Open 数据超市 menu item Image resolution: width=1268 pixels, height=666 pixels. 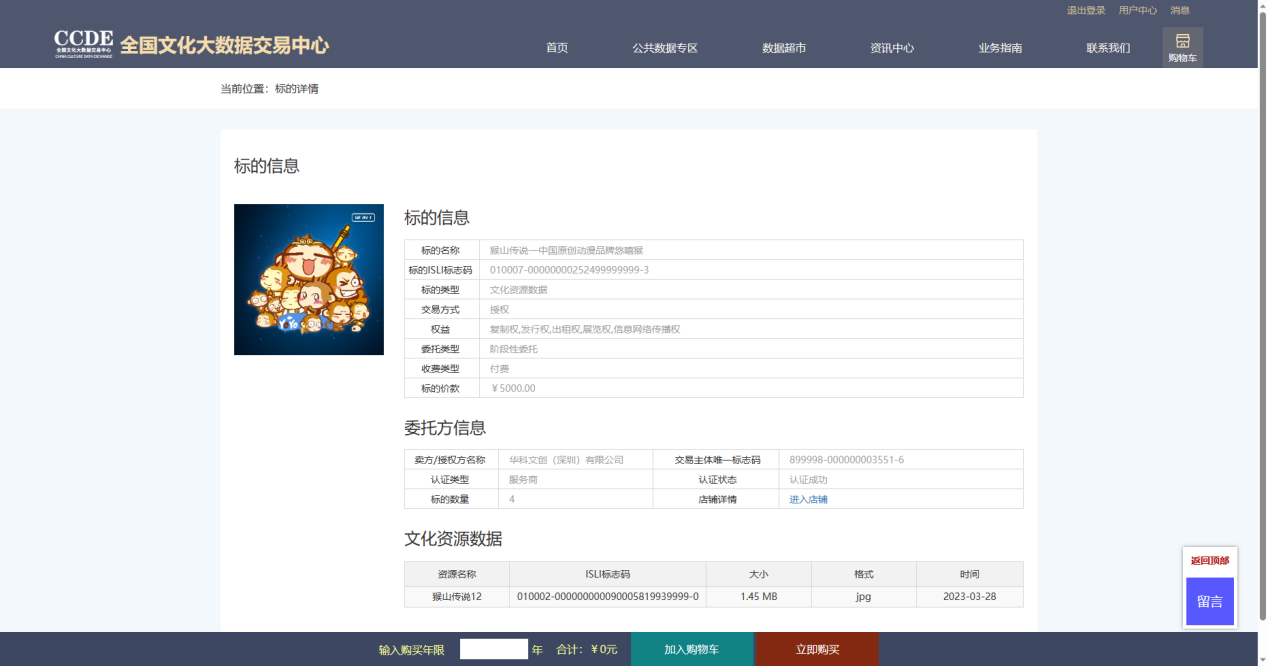[x=784, y=48]
